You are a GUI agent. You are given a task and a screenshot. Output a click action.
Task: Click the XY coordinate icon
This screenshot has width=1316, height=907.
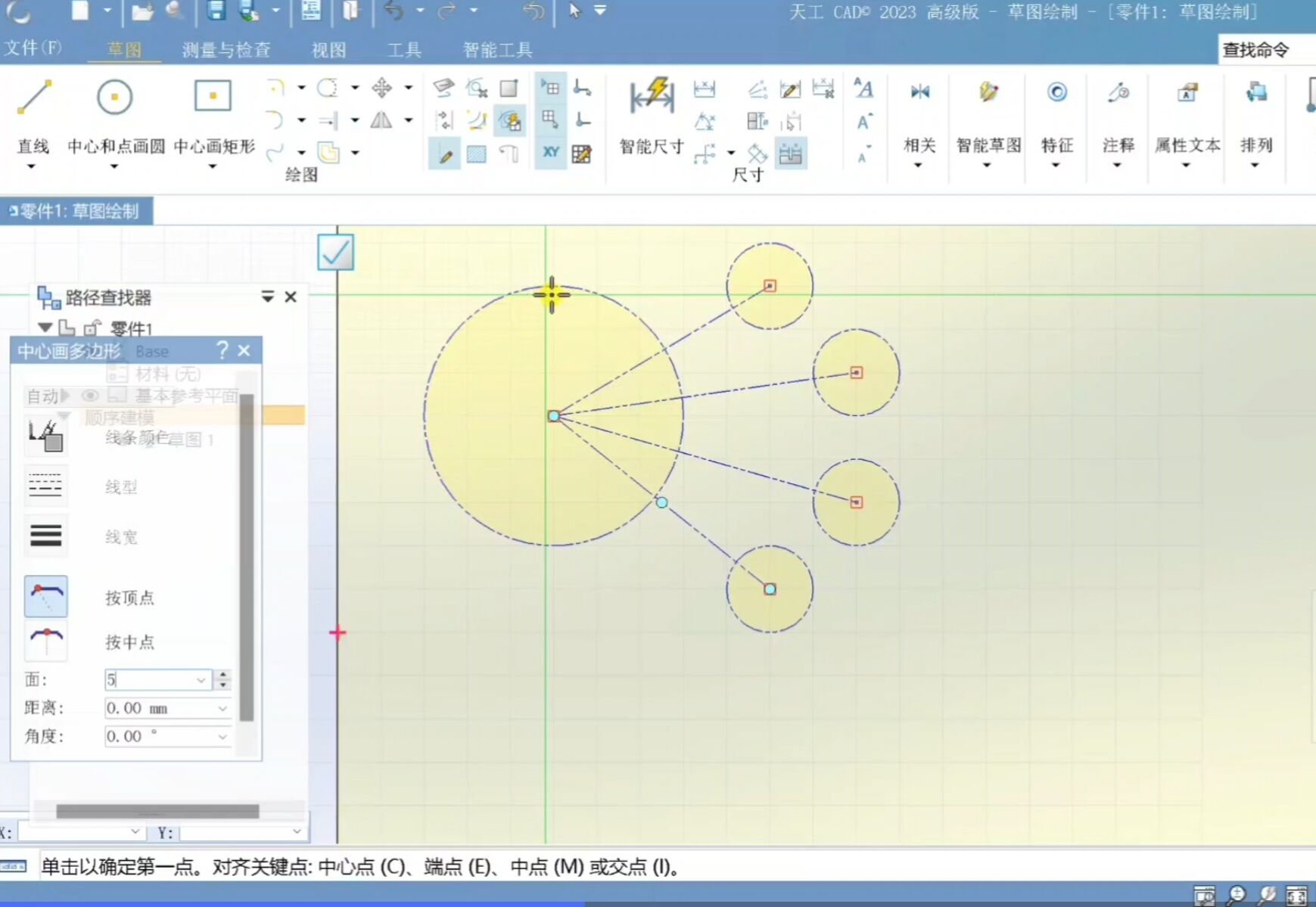click(x=551, y=152)
